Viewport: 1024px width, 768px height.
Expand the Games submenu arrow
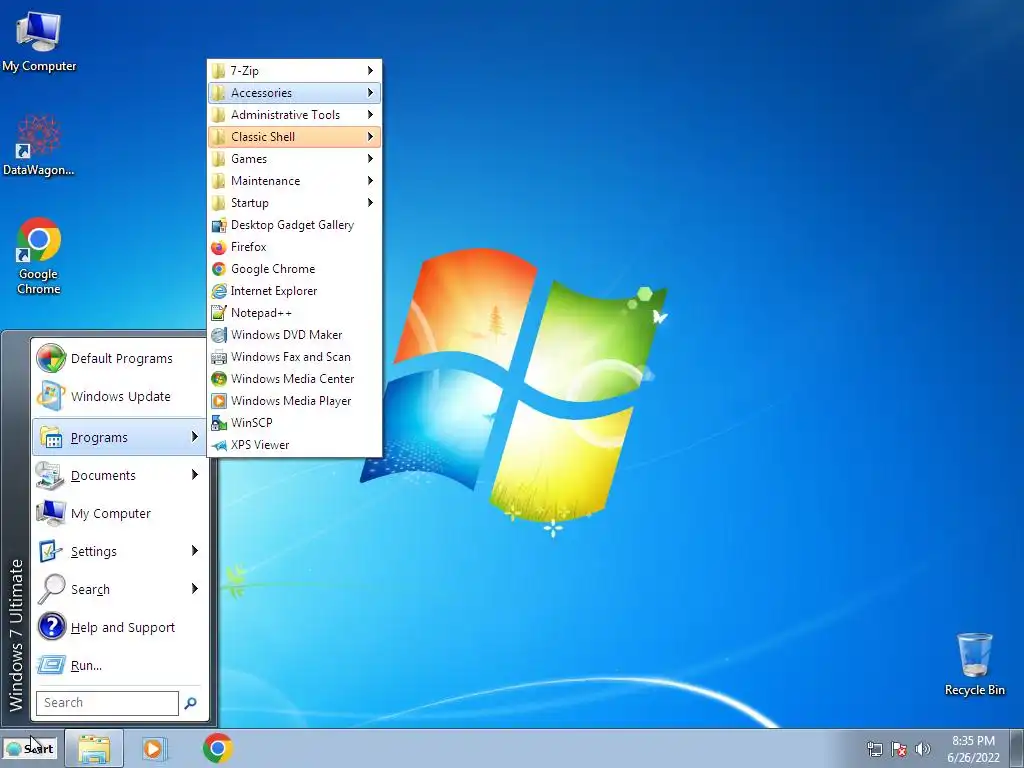370,159
